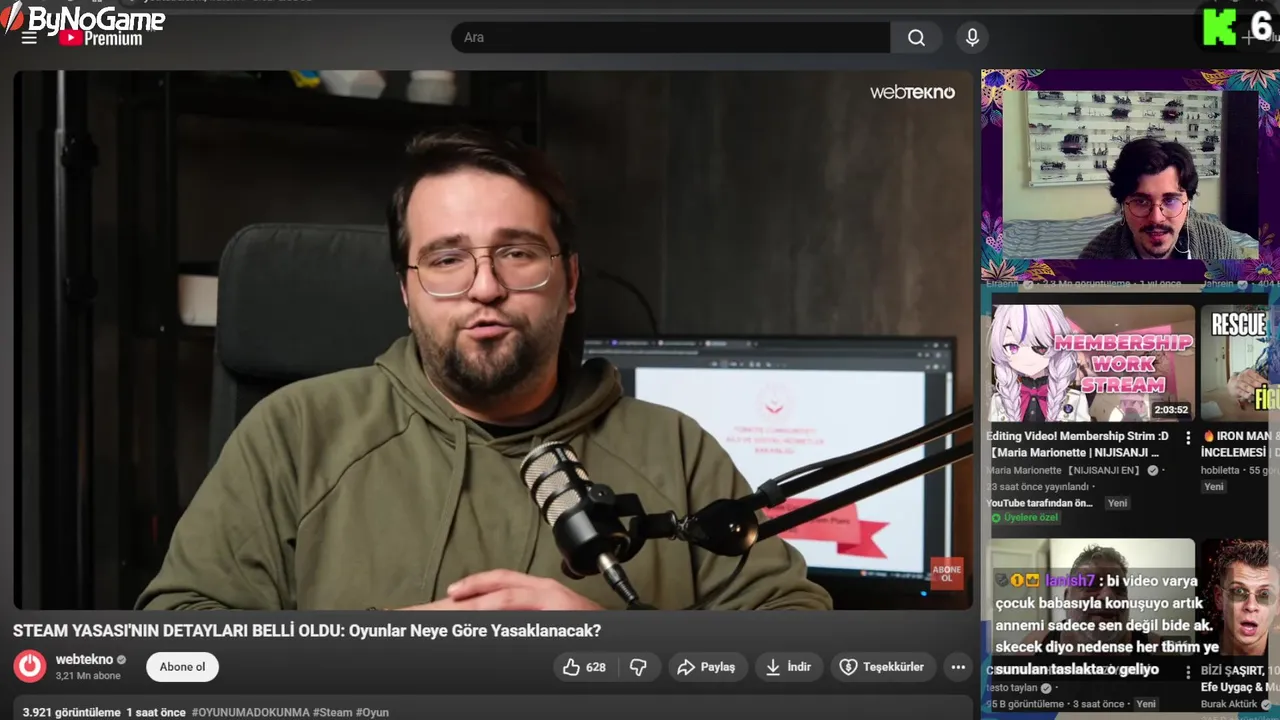Viewport: 1280px width, 720px height.
Task: Open BİZİ ŞAŞIRT video thumbnail
Action: [1240, 600]
